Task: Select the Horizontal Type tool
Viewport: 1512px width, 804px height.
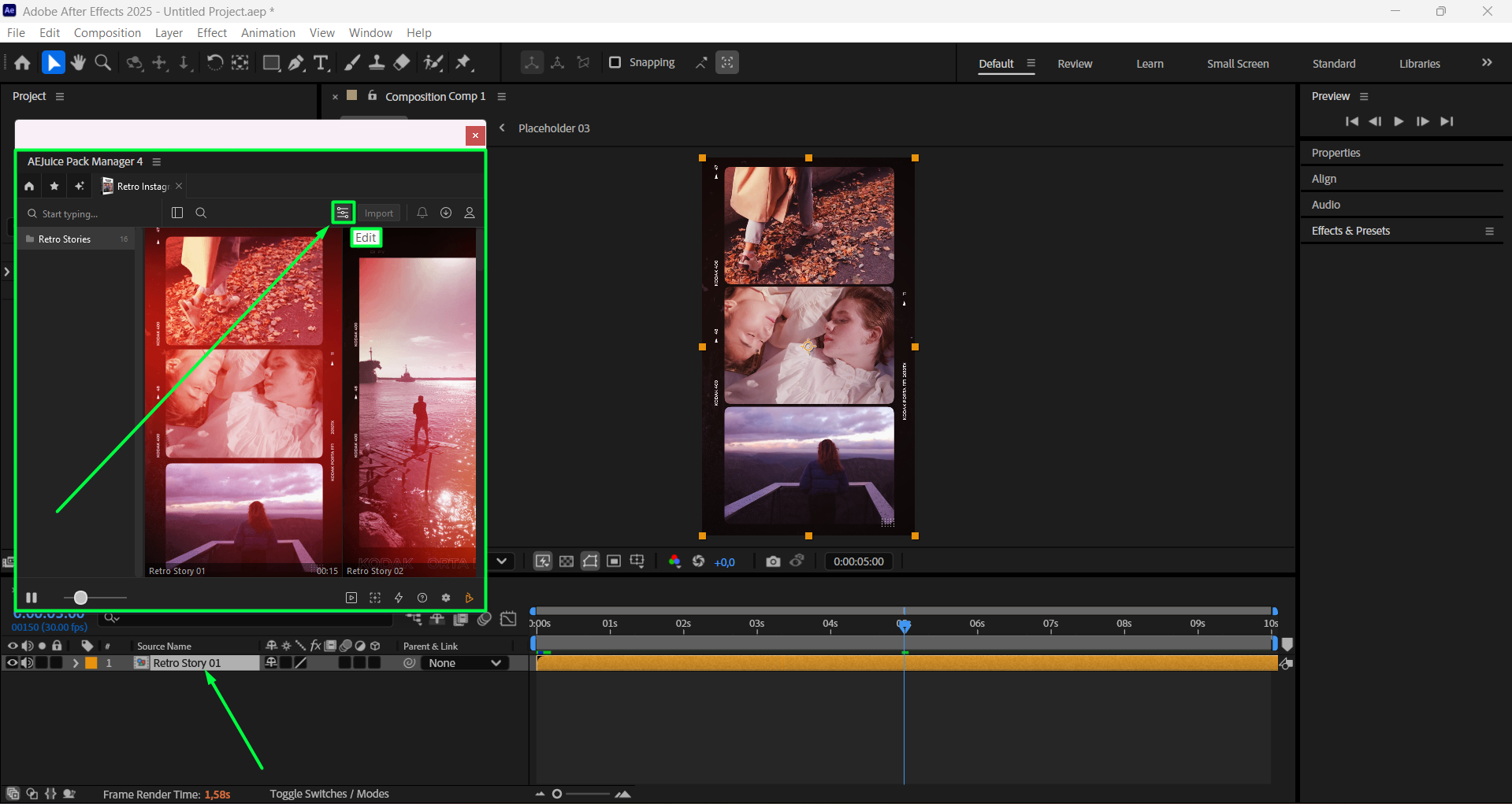Action: [321, 63]
